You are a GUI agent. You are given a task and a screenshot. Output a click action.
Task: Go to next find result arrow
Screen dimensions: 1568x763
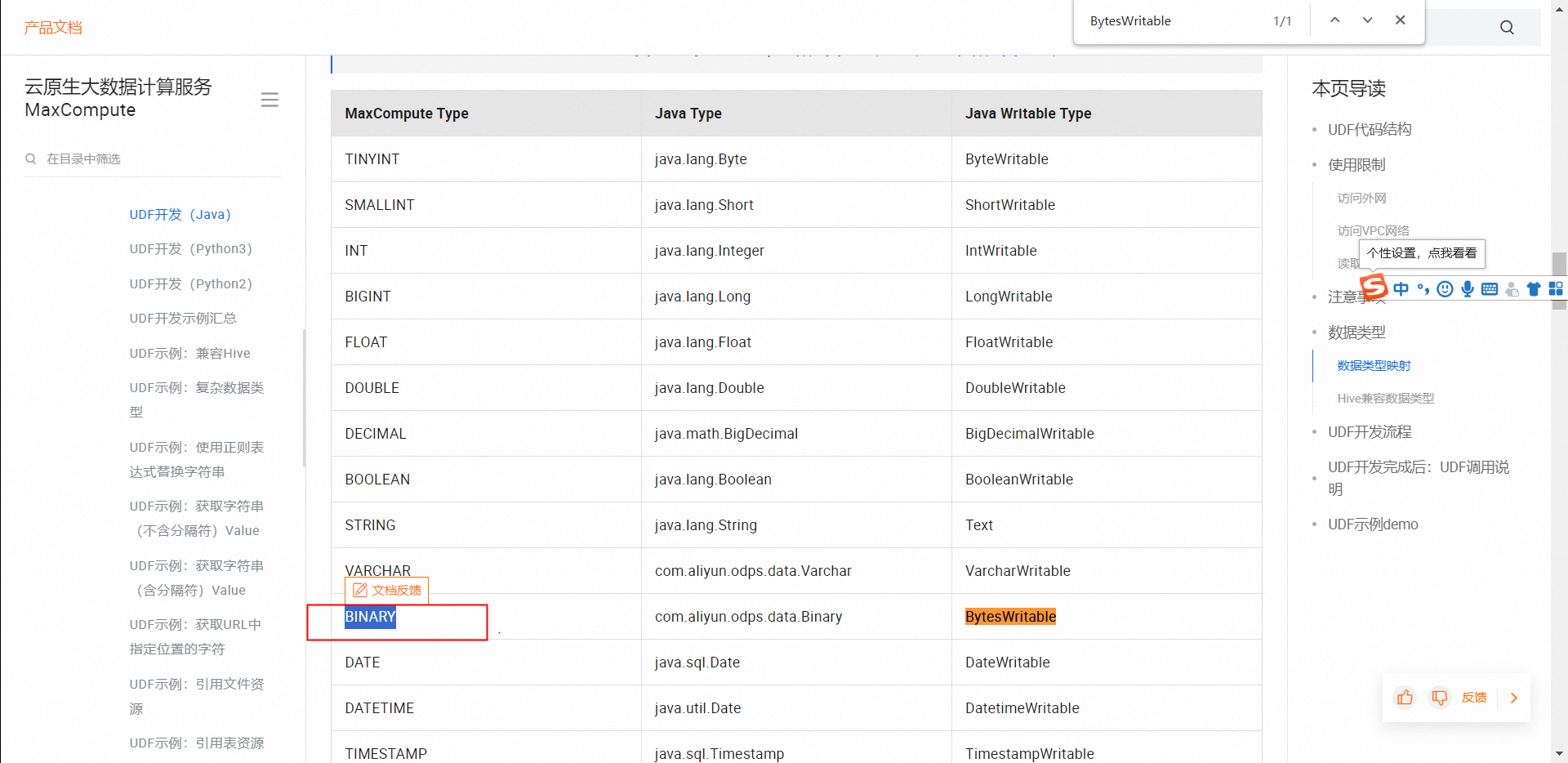[1367, 20]
